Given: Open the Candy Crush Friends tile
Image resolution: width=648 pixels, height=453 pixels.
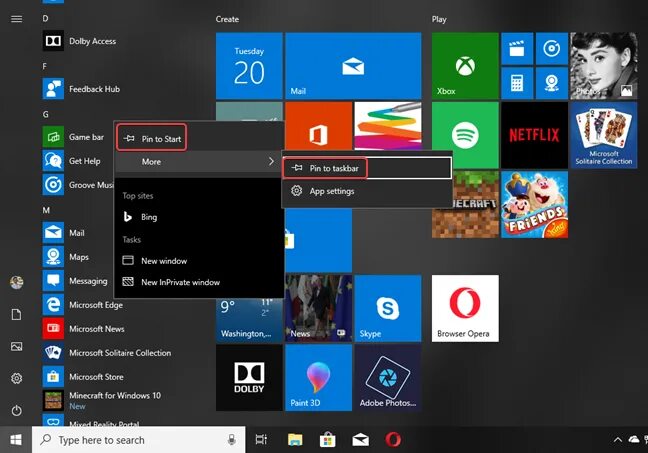Looking at the screenshot, I should 534,205.
